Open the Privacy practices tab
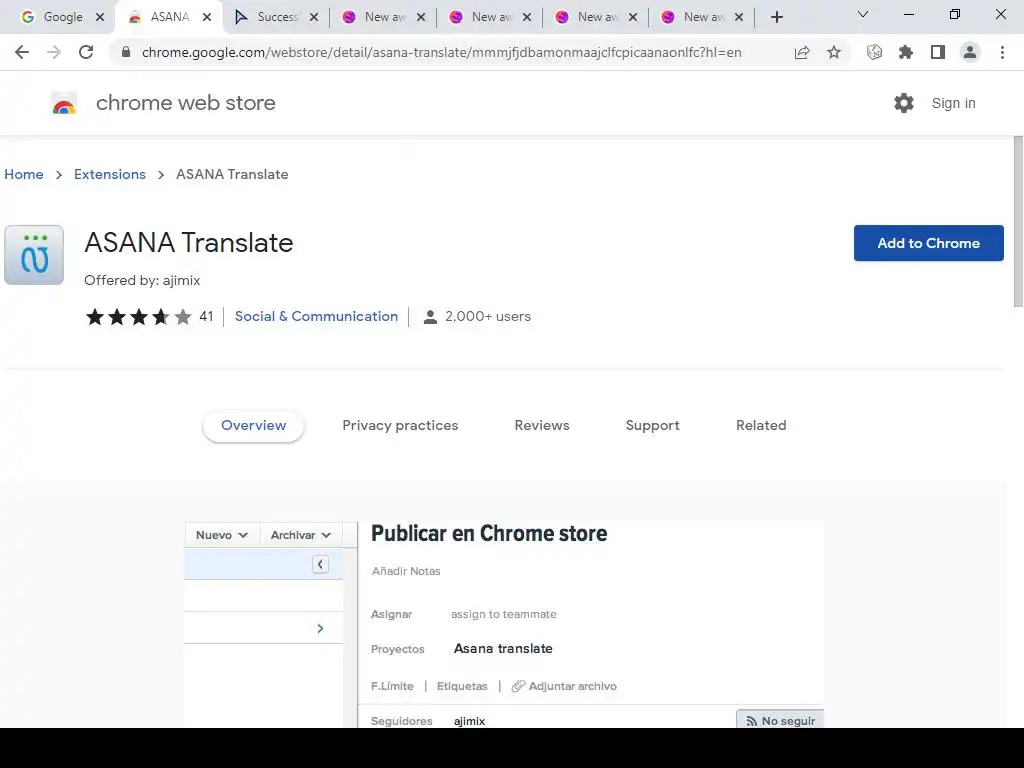 400,426
